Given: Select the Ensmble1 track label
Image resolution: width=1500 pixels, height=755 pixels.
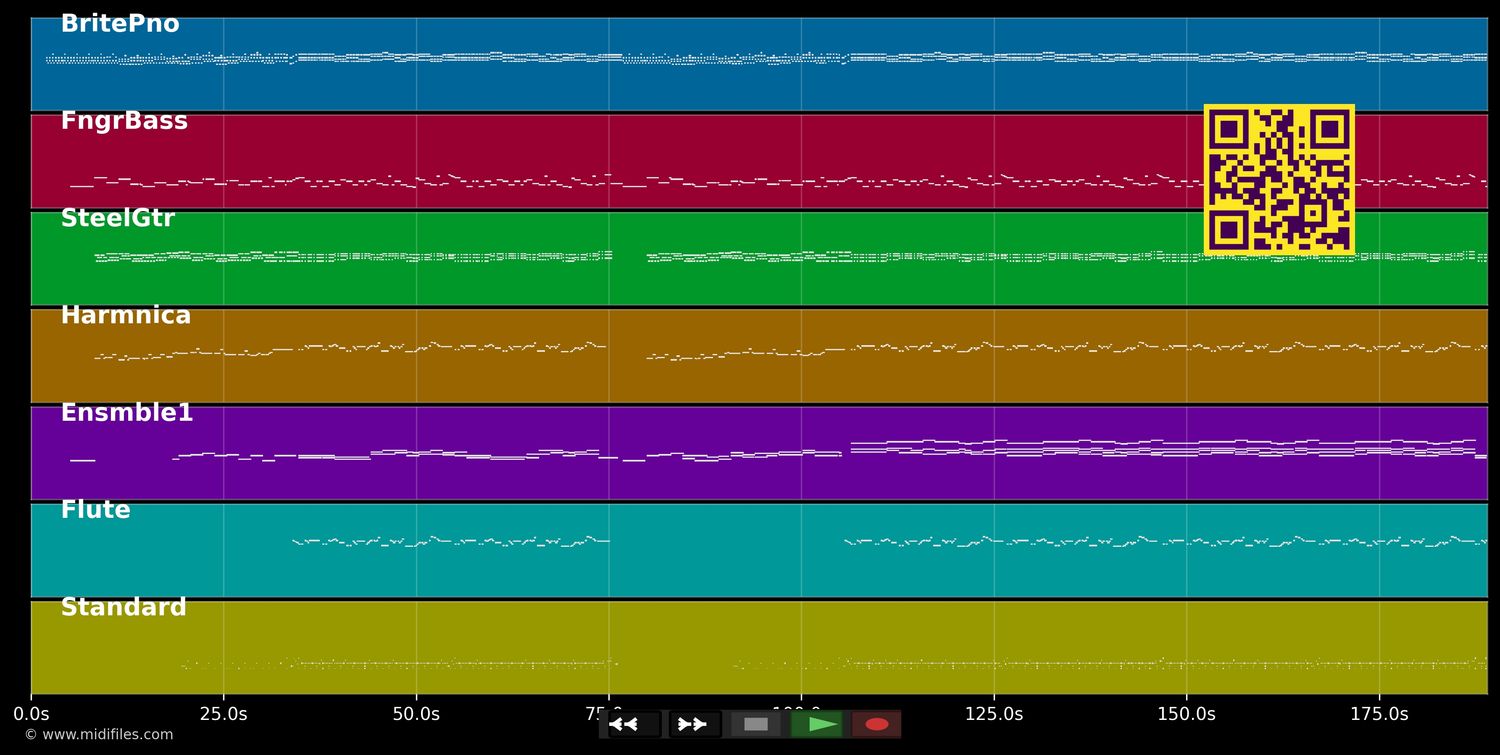Looking at the screenshot, I should [x=127, y=413].
